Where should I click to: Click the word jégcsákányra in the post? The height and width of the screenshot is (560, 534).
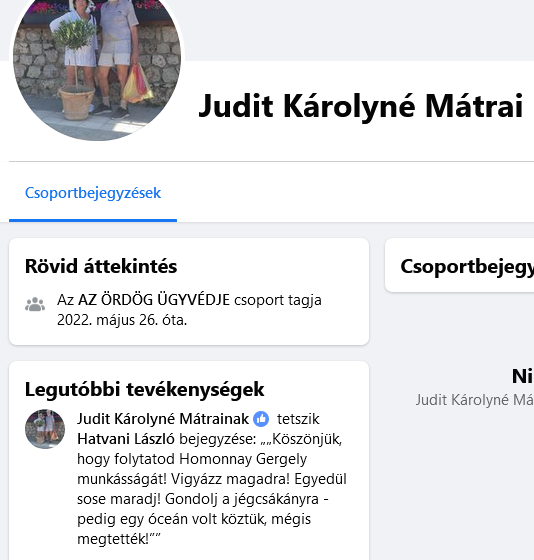coord(276,499)
